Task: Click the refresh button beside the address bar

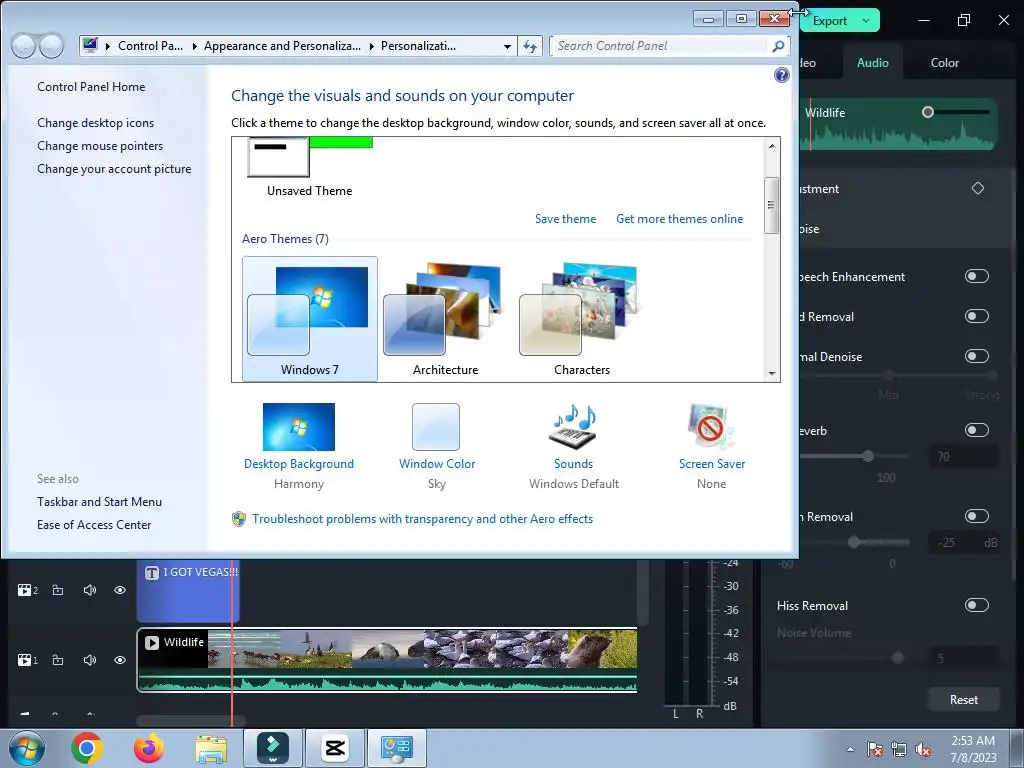Action: (530, 46)
